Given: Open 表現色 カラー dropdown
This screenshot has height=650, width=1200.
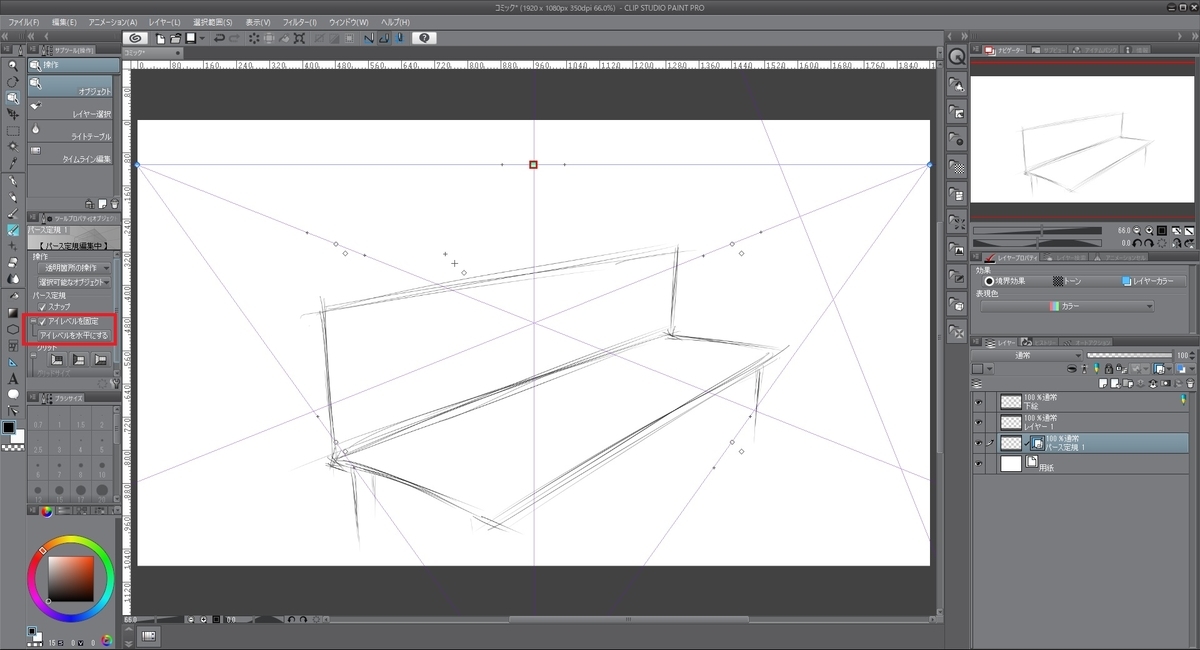Looking at the screenshot, I should (x=1068, y=306).
